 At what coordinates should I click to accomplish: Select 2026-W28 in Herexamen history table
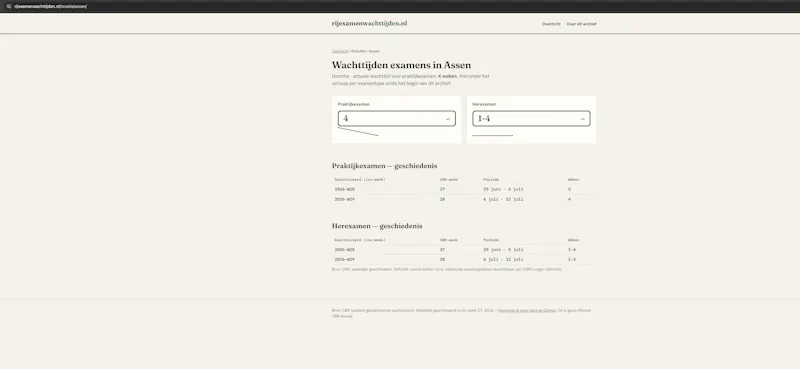[x=344, y=250]
